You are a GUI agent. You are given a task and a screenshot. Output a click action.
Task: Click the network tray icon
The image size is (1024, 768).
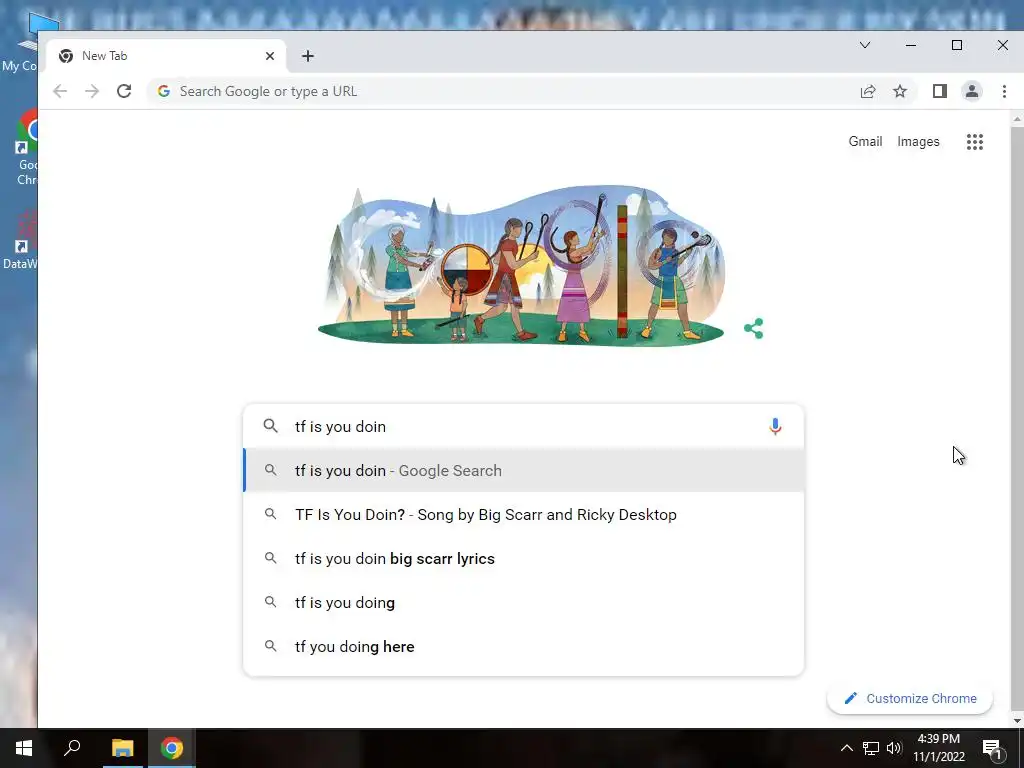tap(871, 748)
